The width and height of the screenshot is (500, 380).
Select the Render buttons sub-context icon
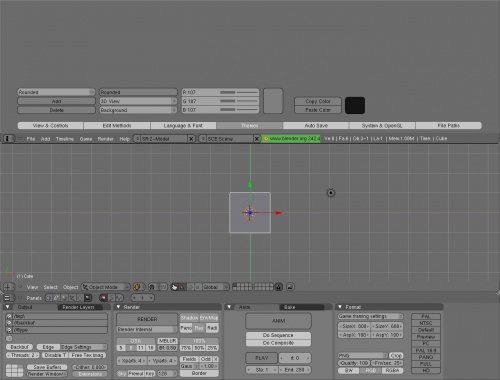click(104, 298)
